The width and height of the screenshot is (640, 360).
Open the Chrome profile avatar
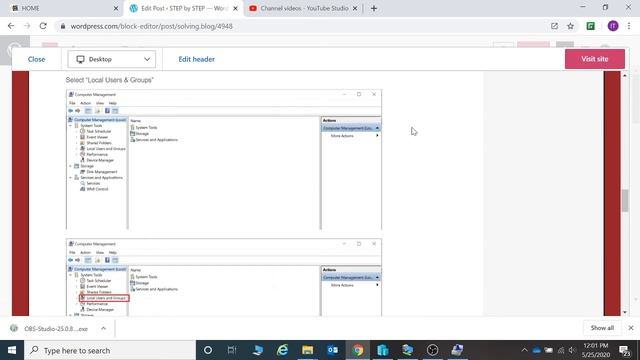[x=613, y=26]
